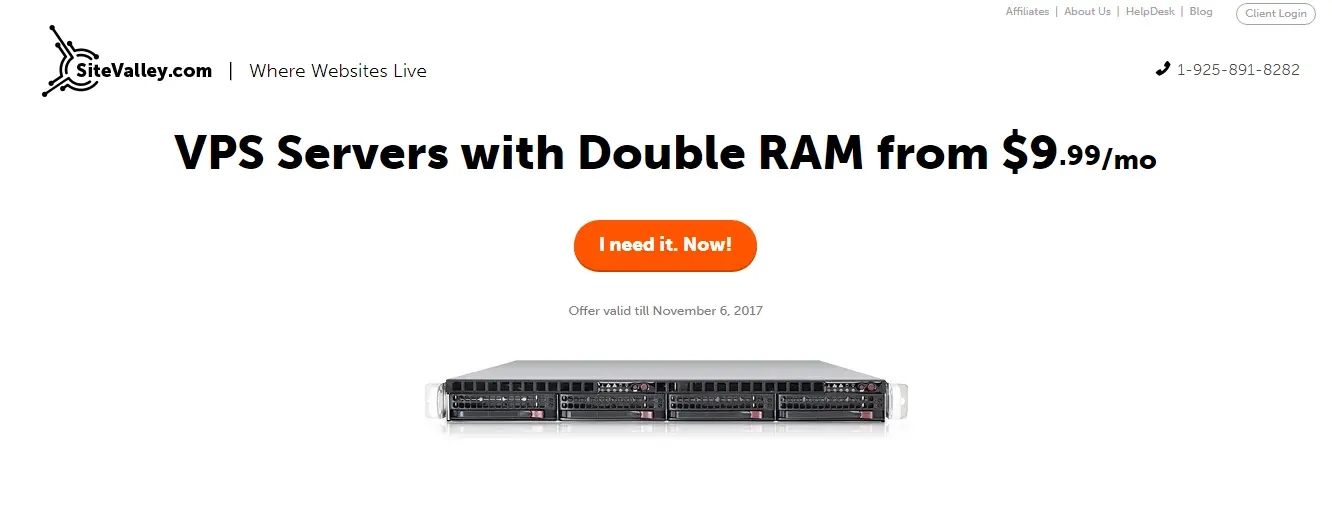Select the third drive bay on the server
The height and width of the screenshot is (506, 1332).
[x=722, y=406]
